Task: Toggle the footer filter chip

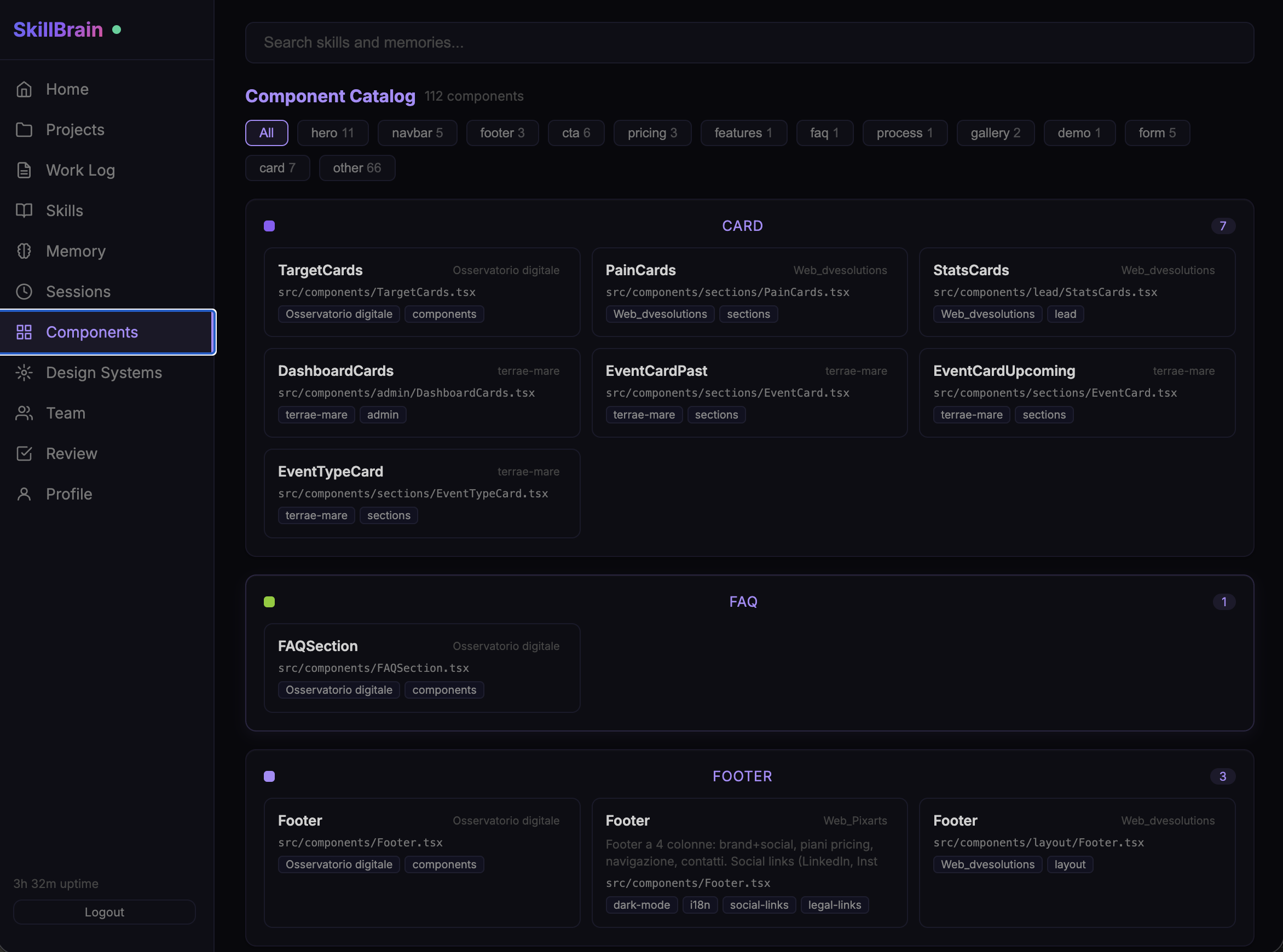Action: 502,132
